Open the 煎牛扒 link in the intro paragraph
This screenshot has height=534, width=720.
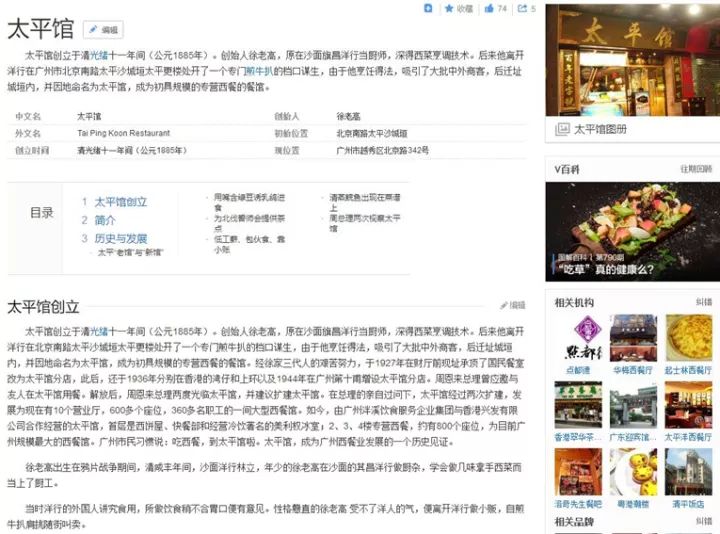click(x=259, y=71)
